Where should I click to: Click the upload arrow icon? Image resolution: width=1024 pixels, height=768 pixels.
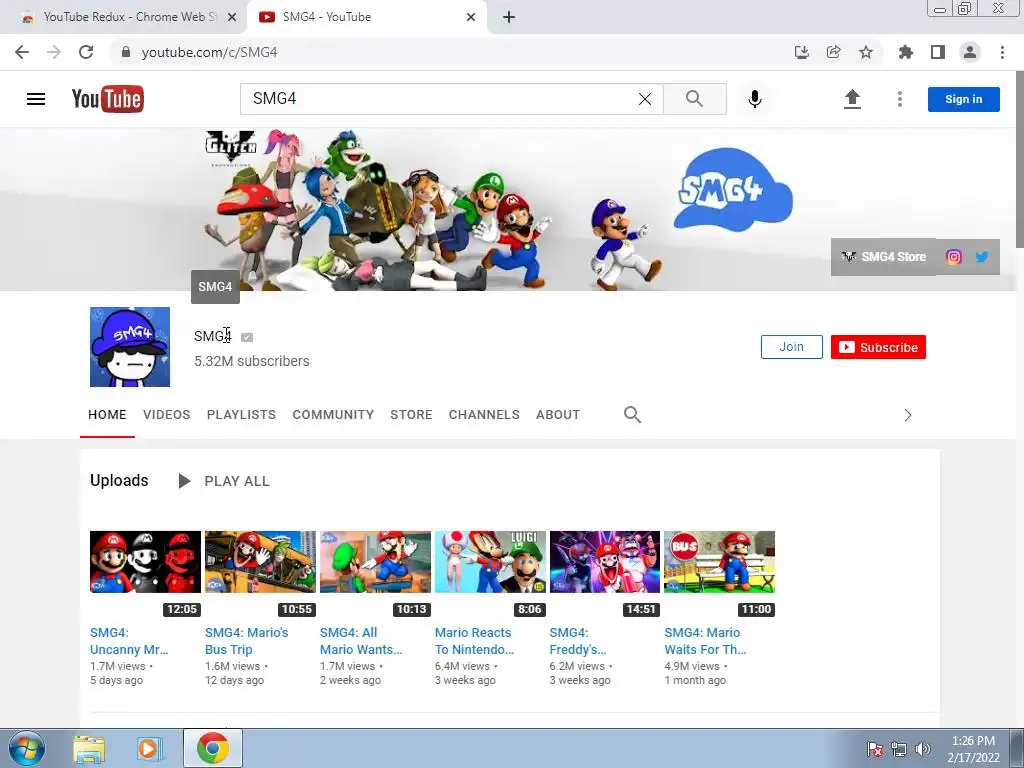(852, 99)
